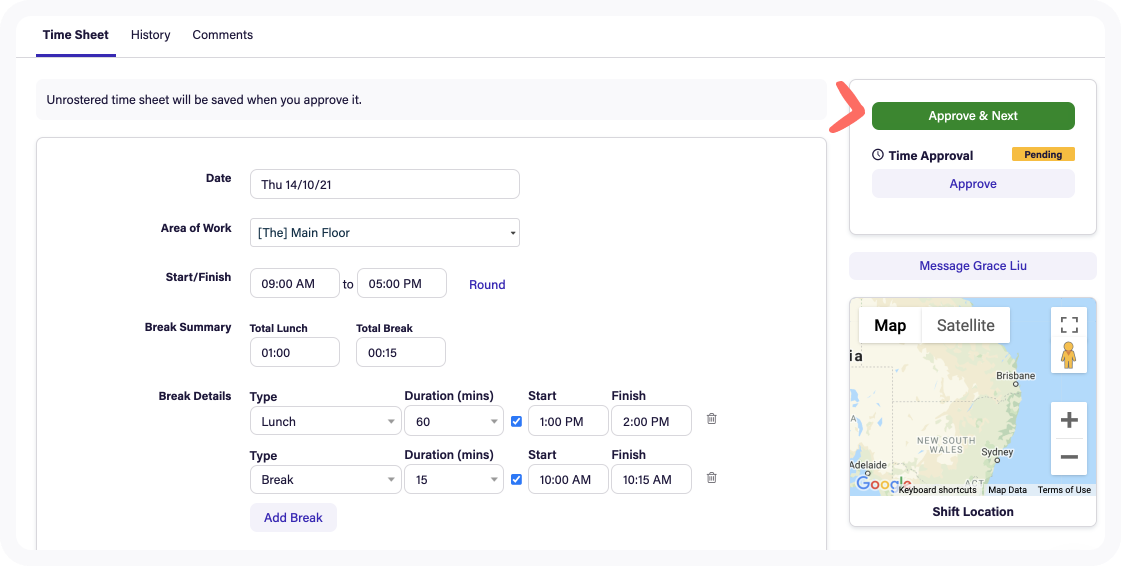Open the Area of Work dropdown
The height and width of the screenshot is (566, 1121).
[x=384, y=233]
